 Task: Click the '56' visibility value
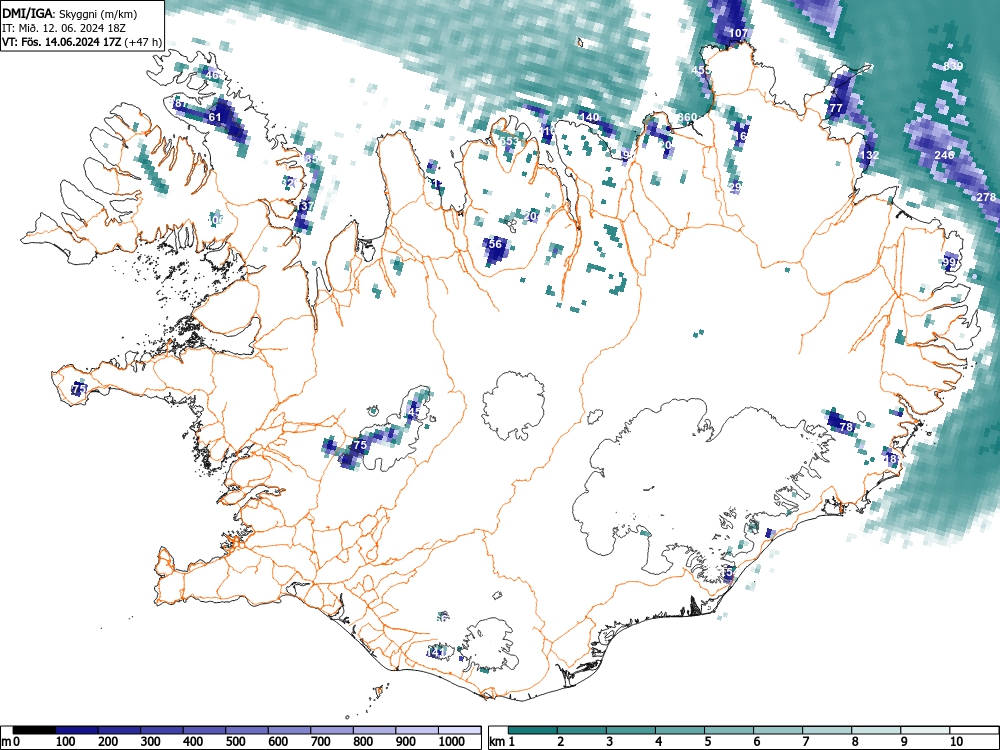(x=495, y=244)
